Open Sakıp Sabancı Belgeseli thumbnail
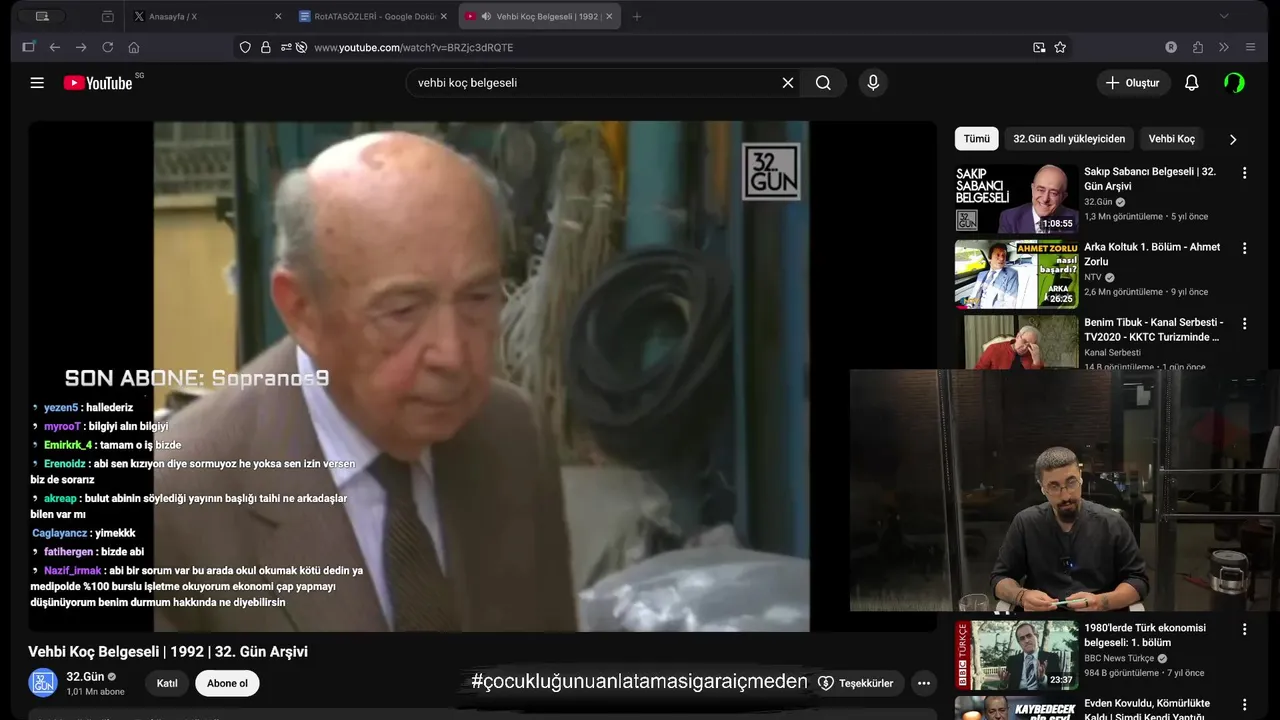Image resolution: width=1280 pixels, height=720 pixels. tap(1016, 198)
